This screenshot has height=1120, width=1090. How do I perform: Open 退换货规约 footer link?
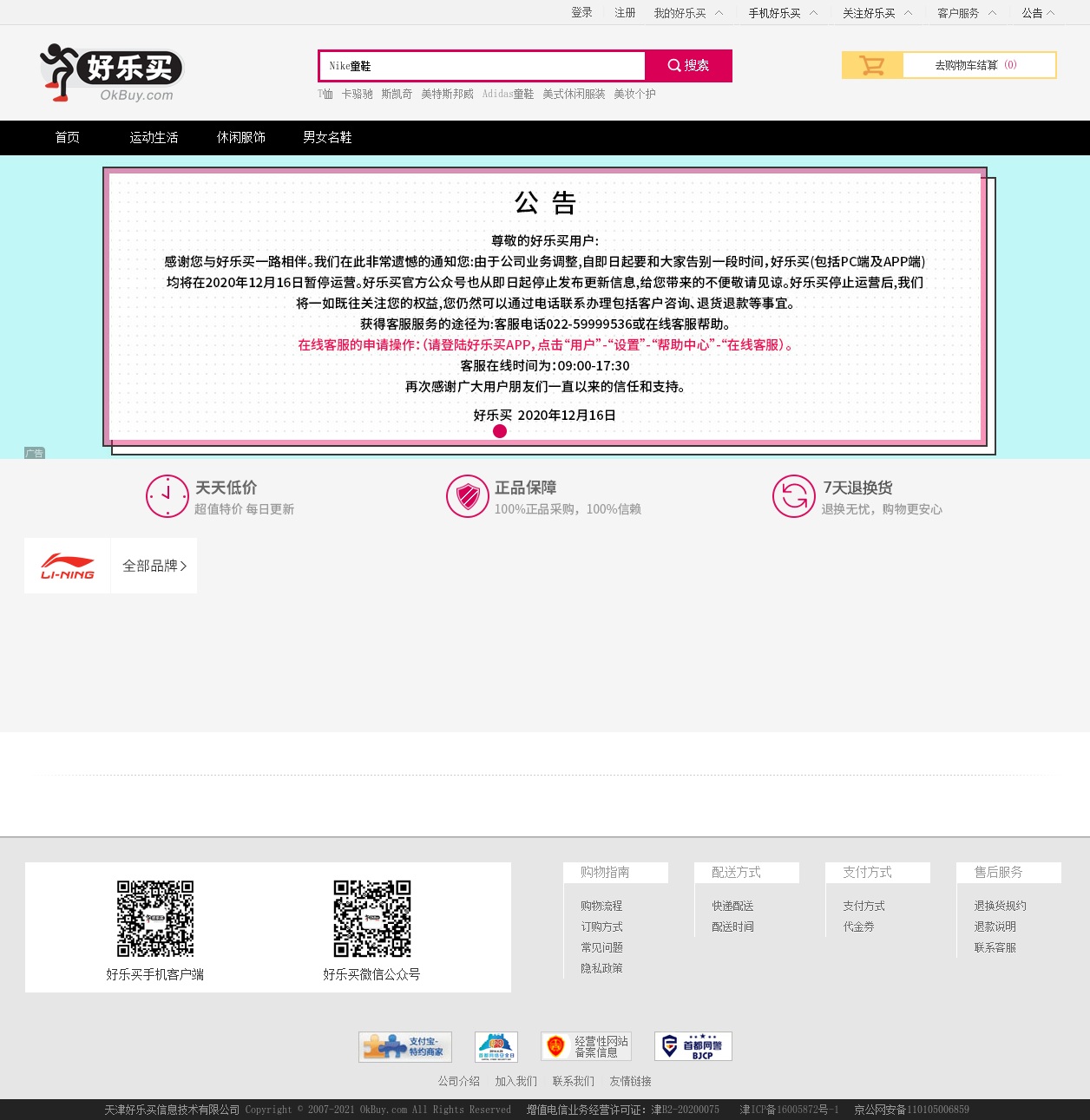click(x=1000, y=906)
